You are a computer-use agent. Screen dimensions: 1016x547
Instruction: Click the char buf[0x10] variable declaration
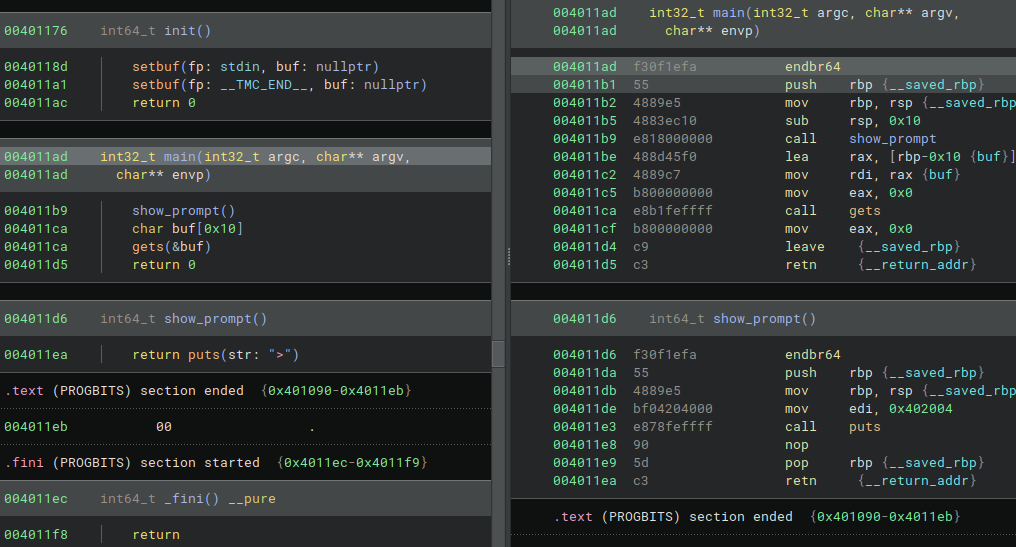(x=187, y=229)
